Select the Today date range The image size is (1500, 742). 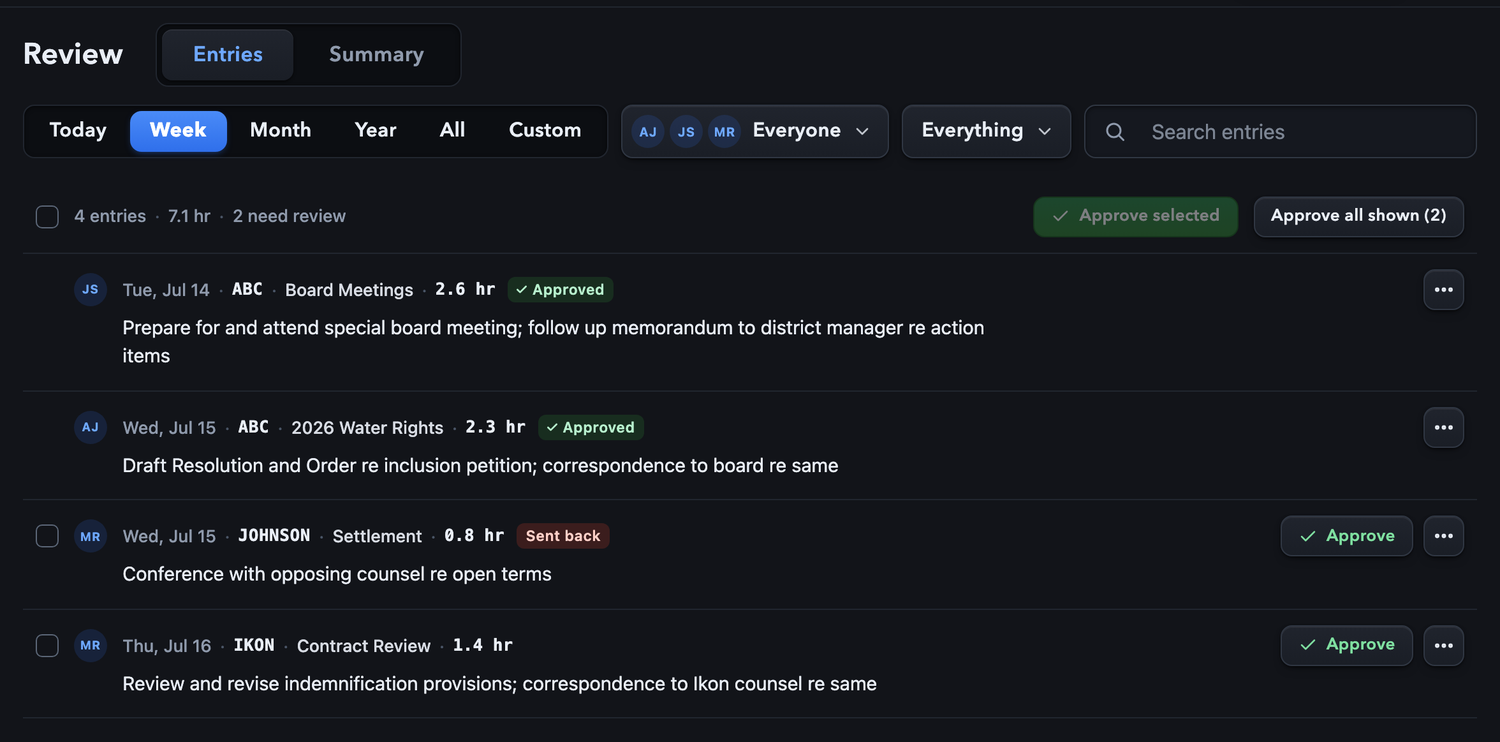click(x=78, y=131)
